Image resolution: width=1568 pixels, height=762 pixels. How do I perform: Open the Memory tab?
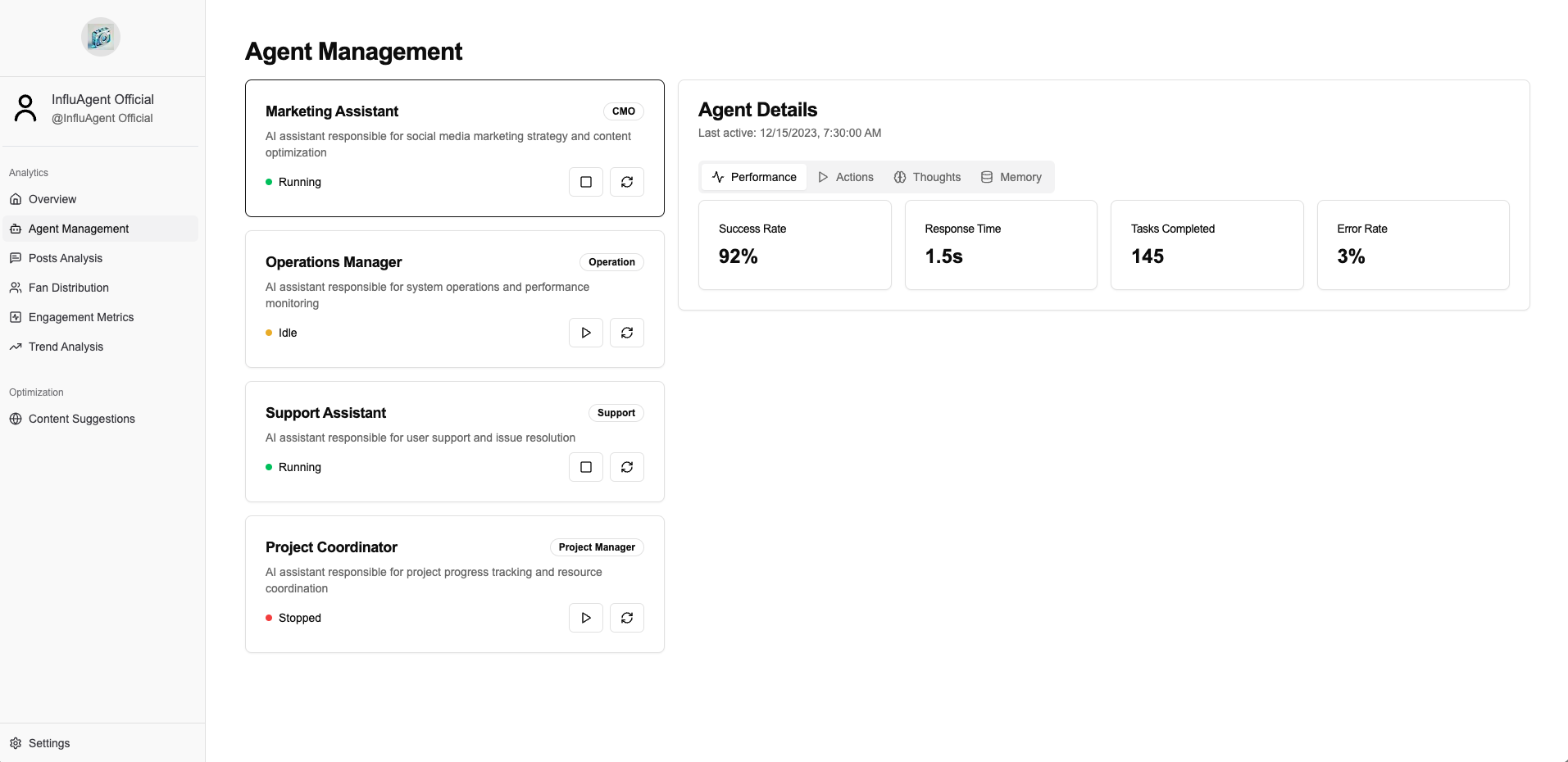coord(1011,177)
